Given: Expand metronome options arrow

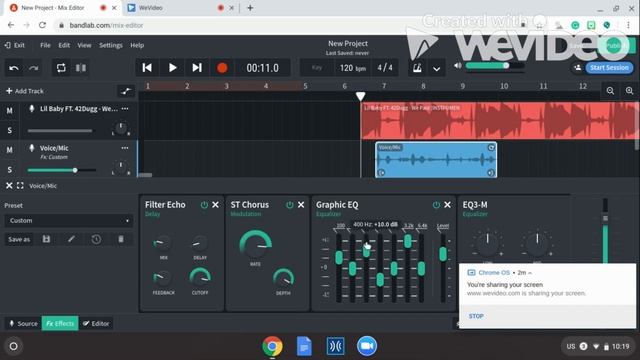Looking at the screenshot, I should [x=436, y=68].
